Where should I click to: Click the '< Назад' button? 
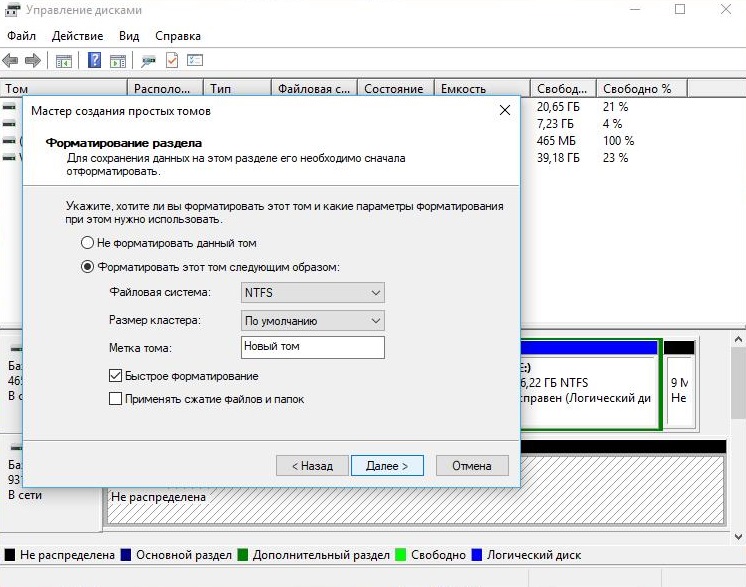pyautogui.click(x=312, y=466)
